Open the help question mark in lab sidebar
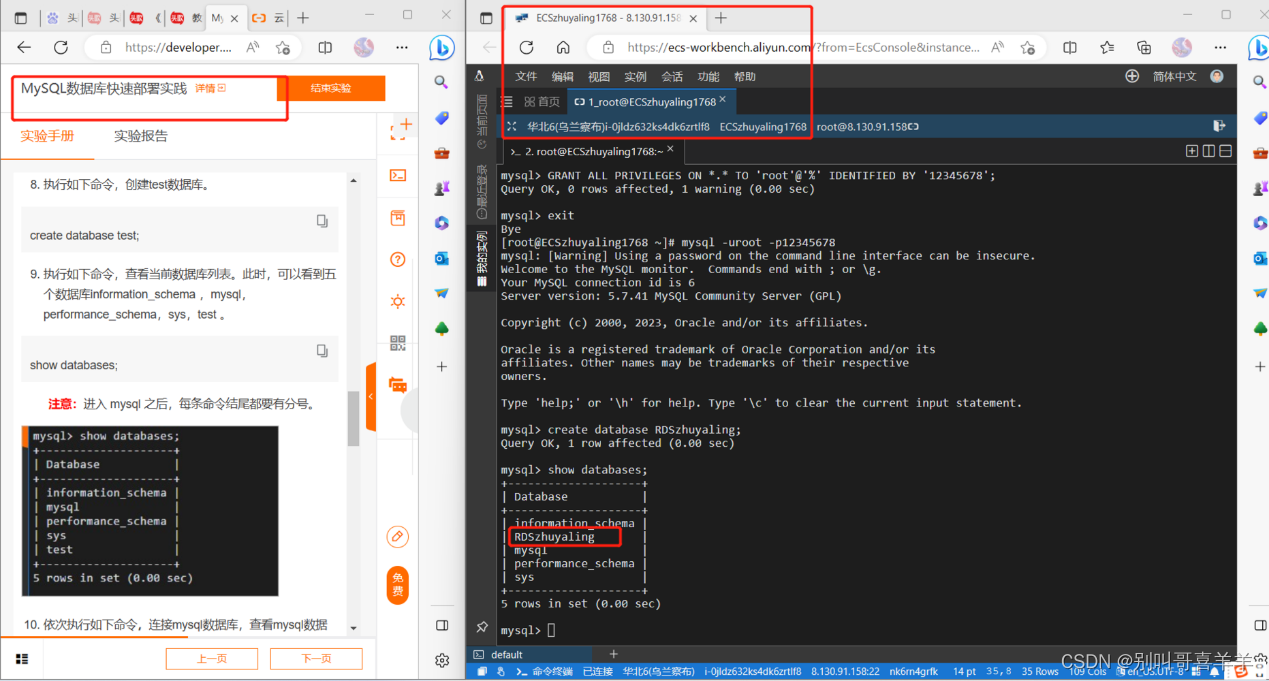 click(398, 260)
